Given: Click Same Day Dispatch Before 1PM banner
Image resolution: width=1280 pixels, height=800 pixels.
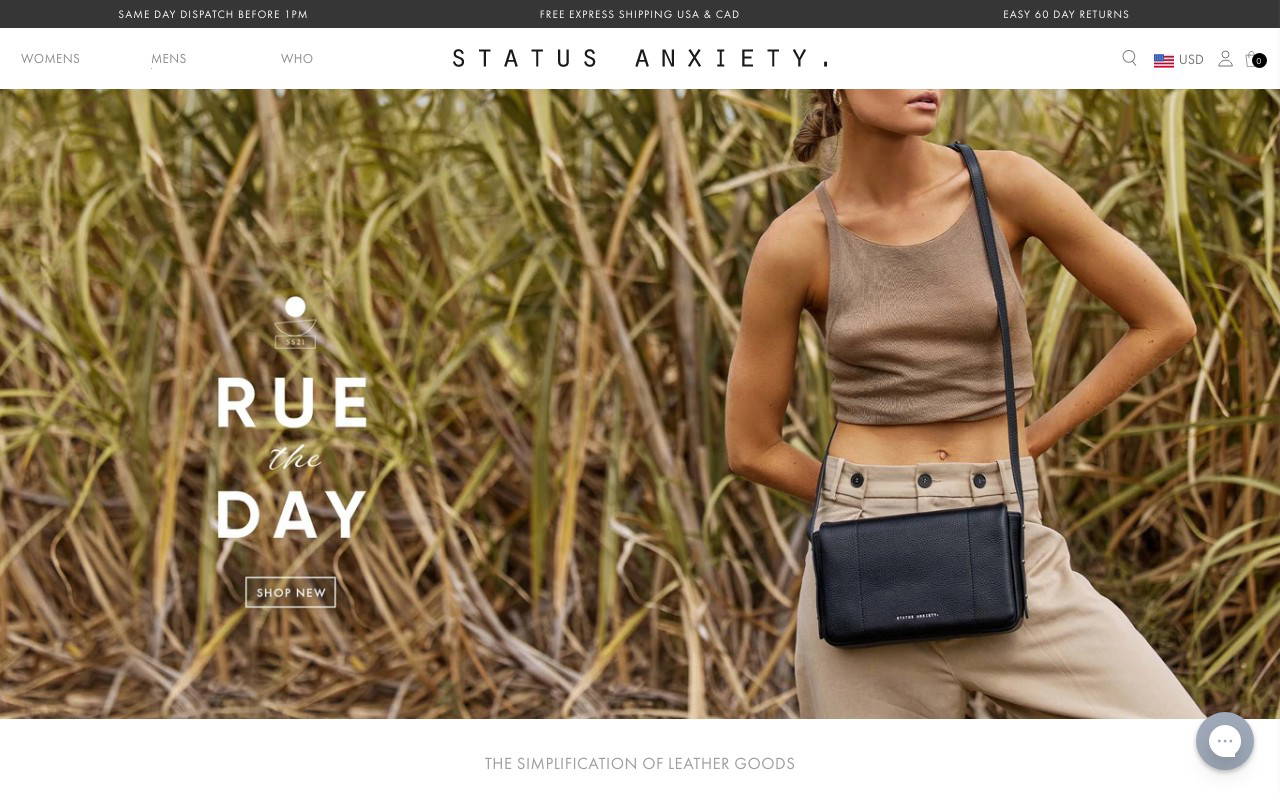Looking at the screenshot, I should 213,14.
